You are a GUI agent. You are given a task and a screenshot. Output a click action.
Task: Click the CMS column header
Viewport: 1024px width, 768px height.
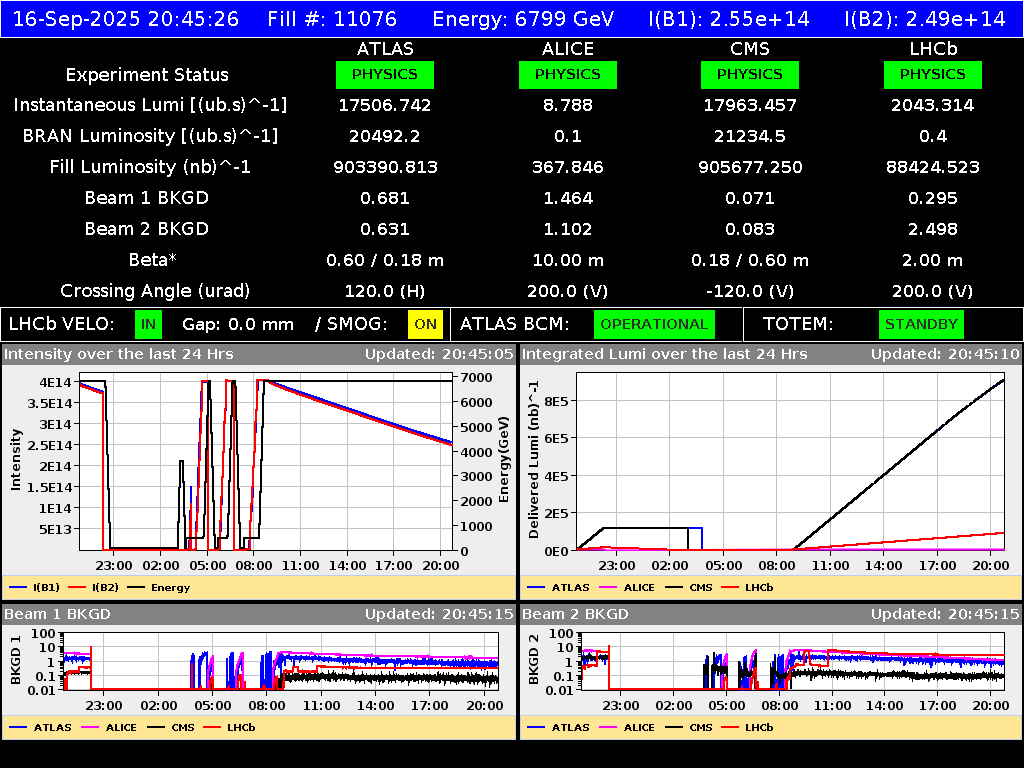pyautogui.click(x=750, y=49)
